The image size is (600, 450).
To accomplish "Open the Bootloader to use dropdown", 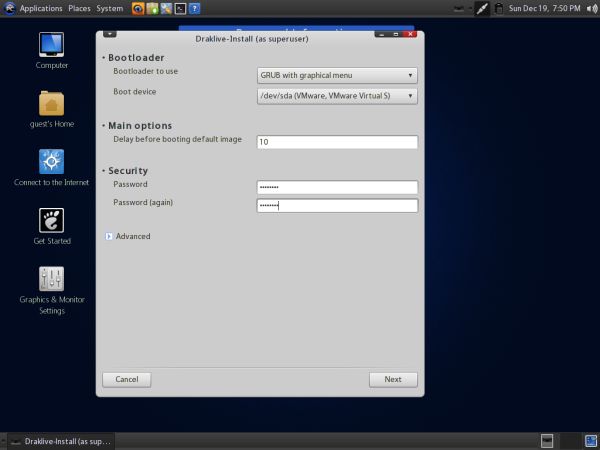I will coord(337,75).
